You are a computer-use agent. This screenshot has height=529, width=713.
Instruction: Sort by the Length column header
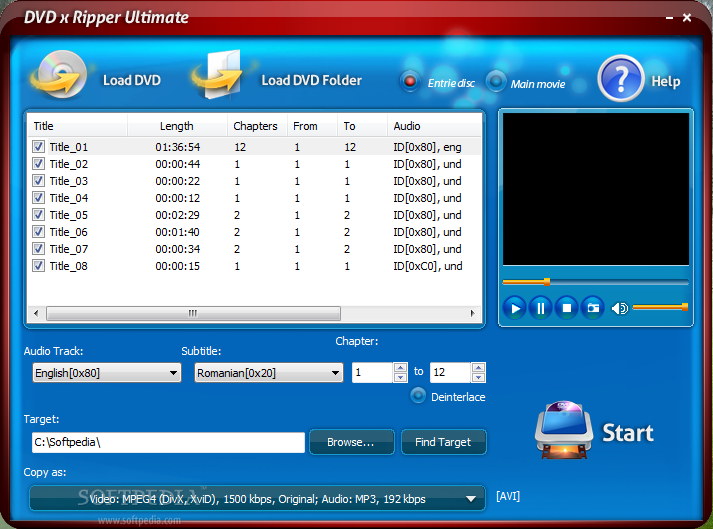click(177, 126)
